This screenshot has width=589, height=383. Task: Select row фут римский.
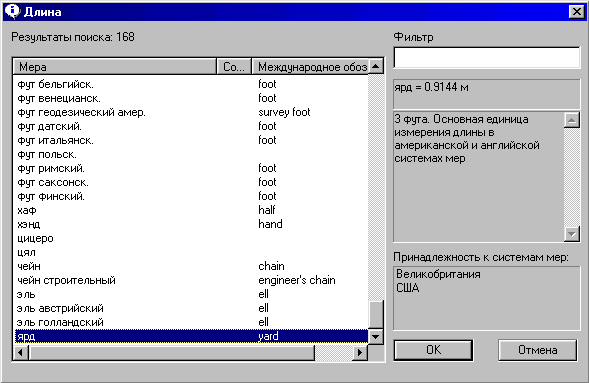tap(191, 168)
